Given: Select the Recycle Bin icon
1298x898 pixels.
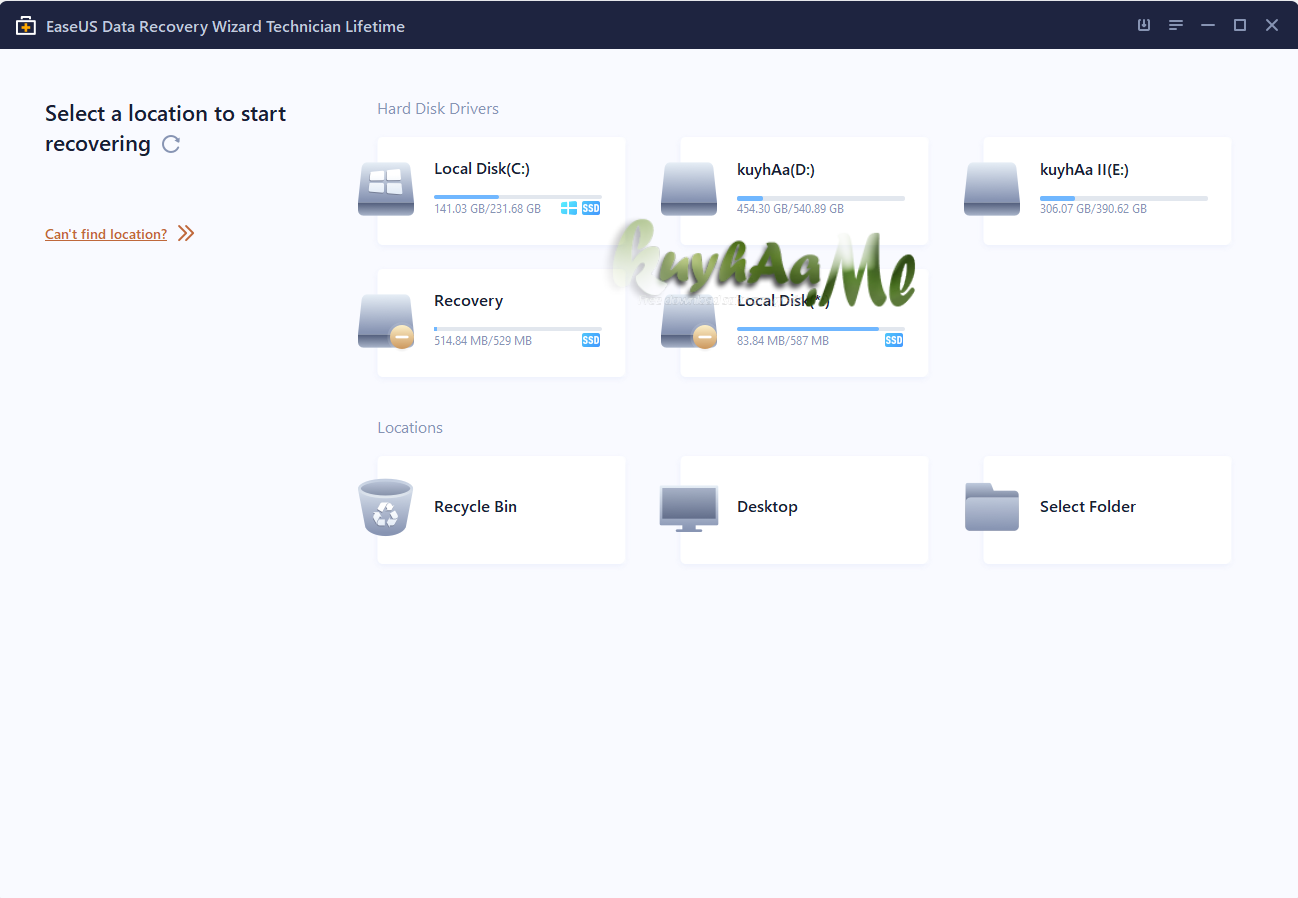Looking at the screenshot, I should pyautogui.click(x=385, y=508).
